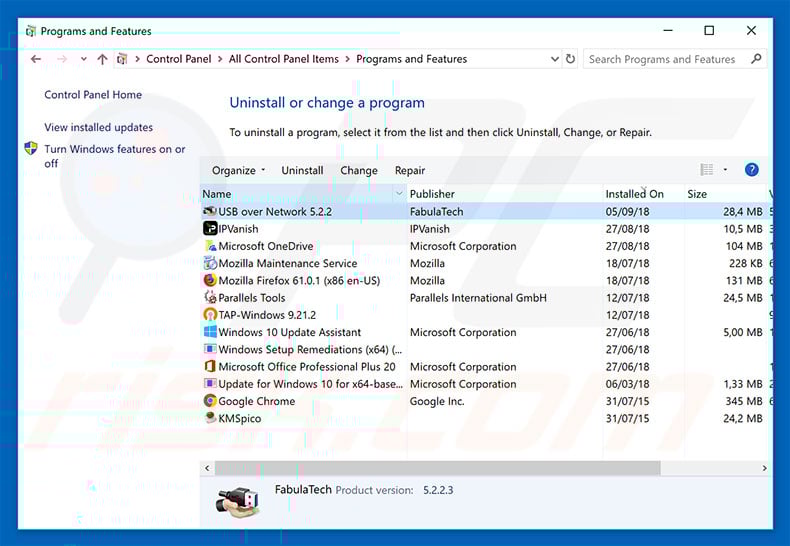This screenshot has height=546, width=790.
Task: Select the Microsoft OneDrive program name
Action: tap(266, 246)
